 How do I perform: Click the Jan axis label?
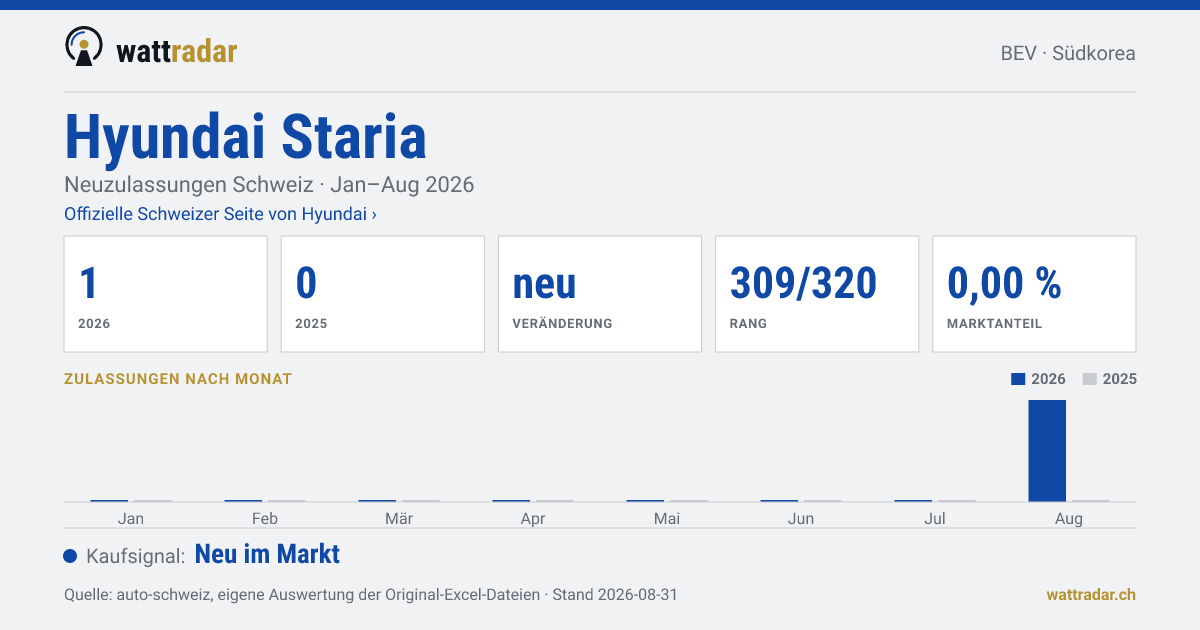point(130,518)
